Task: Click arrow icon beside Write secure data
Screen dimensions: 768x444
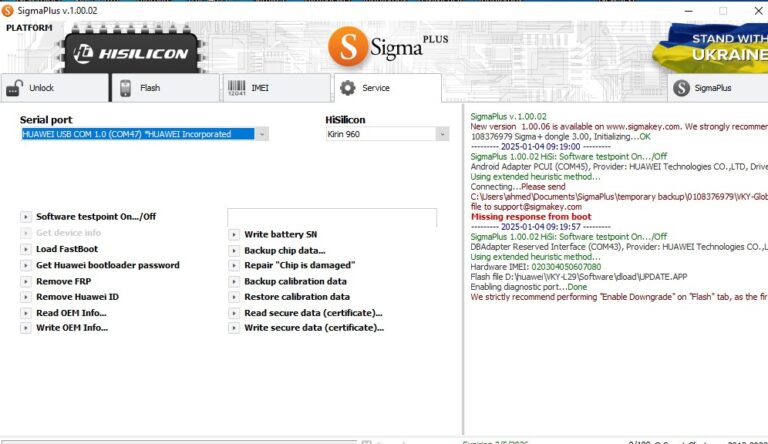Action: point(234,328)
